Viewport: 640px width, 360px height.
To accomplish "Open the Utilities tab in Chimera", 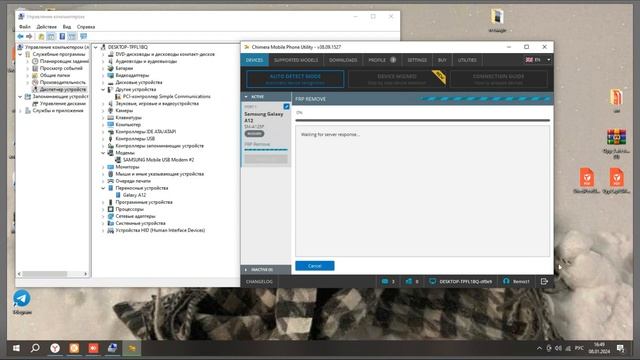I will point(467,60).
